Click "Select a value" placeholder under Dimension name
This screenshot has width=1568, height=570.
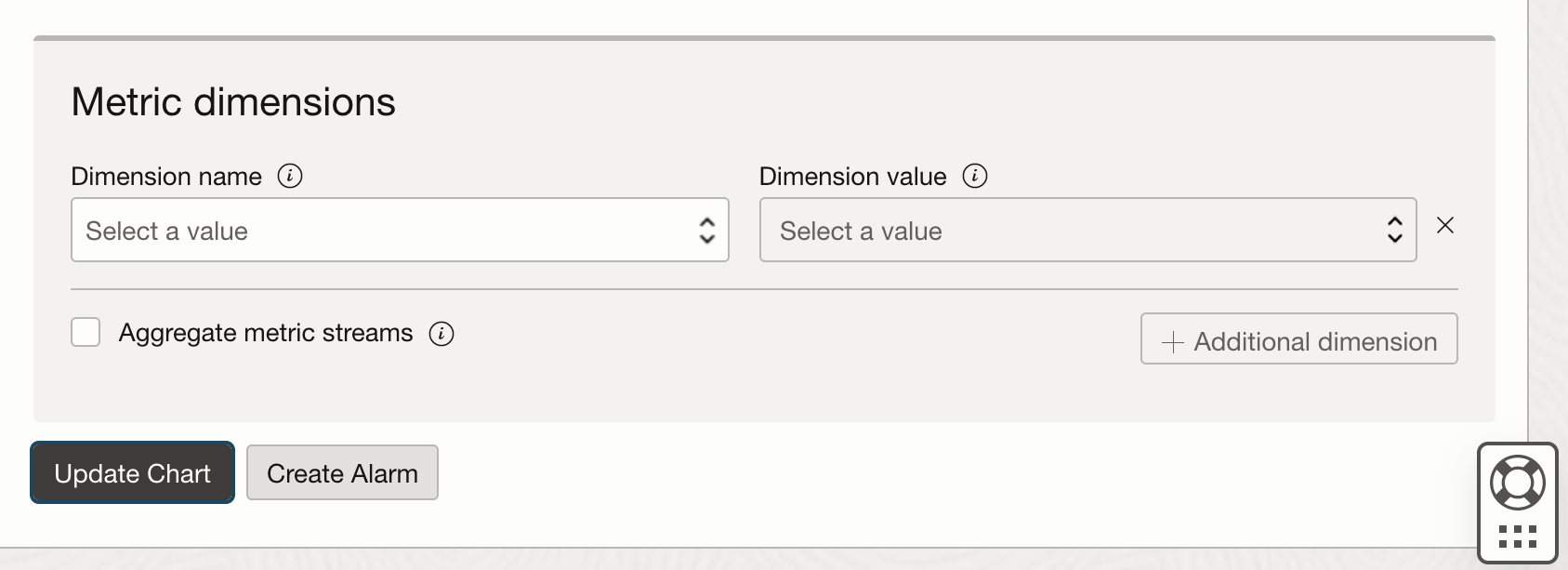tap(167, 232)
